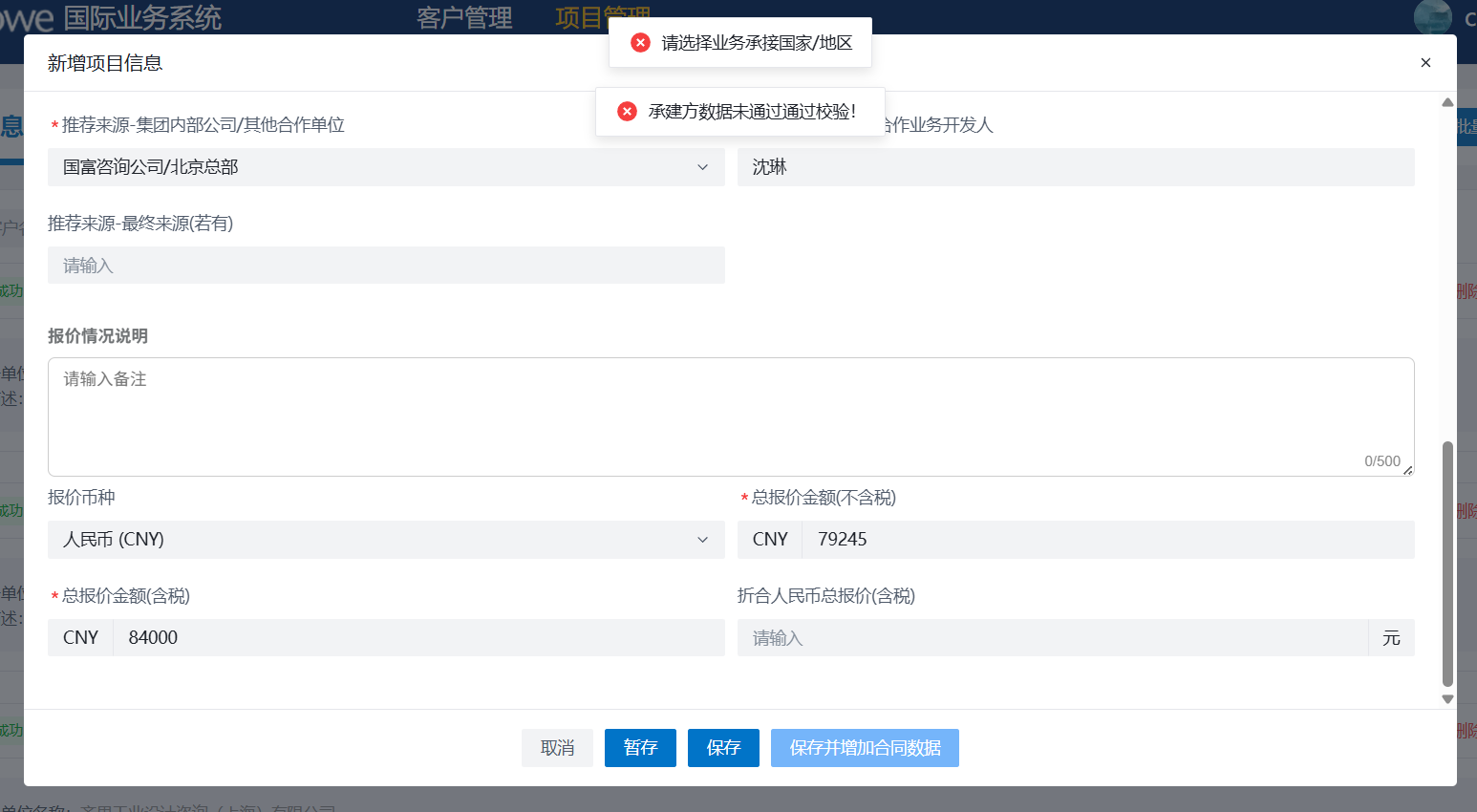The image size is (1477, 812).
Task: Click the CNY prefix of 总报价金额(含税)
Action: [80, 638]
